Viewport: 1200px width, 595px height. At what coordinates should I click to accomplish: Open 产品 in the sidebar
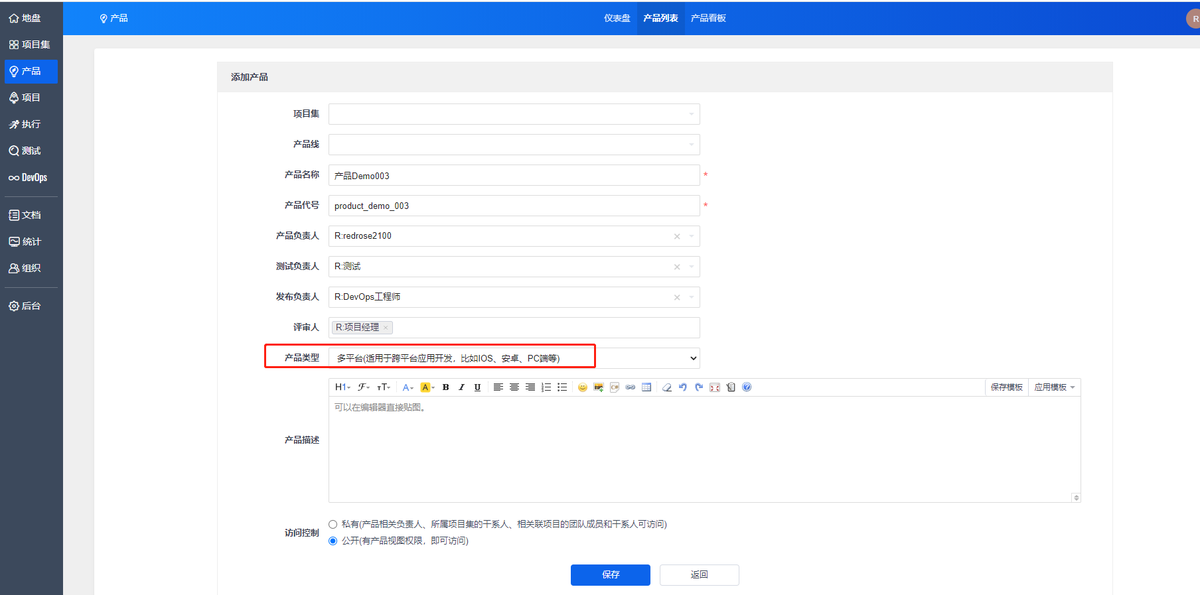[x=31, y=71]
